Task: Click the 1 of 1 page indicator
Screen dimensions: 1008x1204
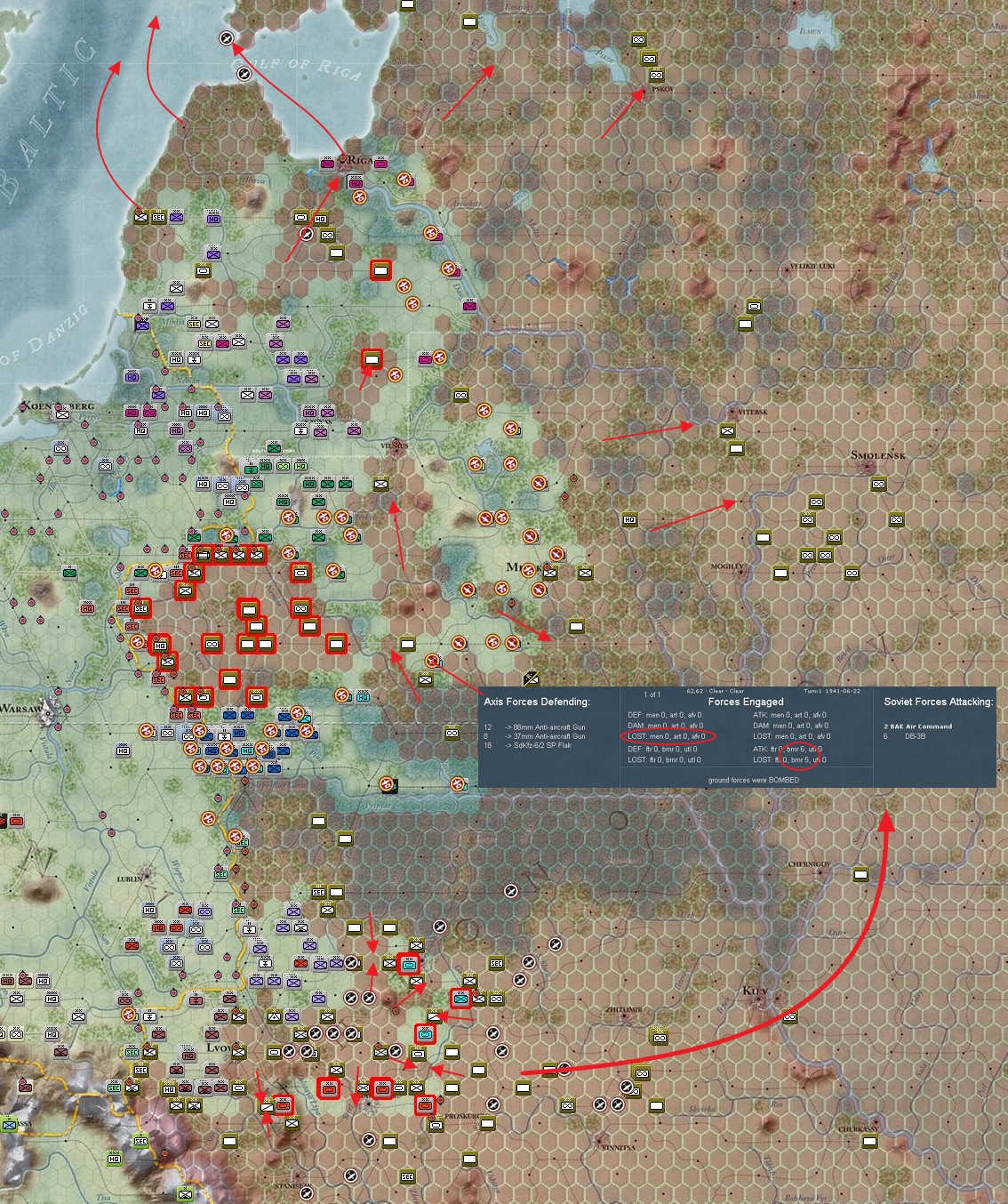Action: coord(652,693)
